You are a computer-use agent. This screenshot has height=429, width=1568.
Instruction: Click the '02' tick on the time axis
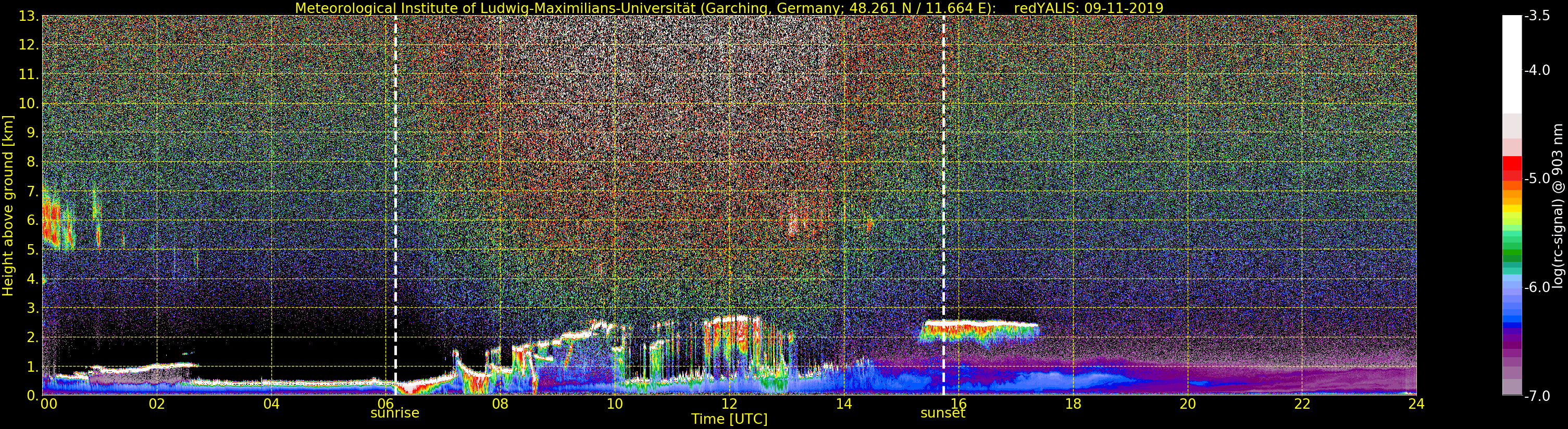click(x=156, y=403)
